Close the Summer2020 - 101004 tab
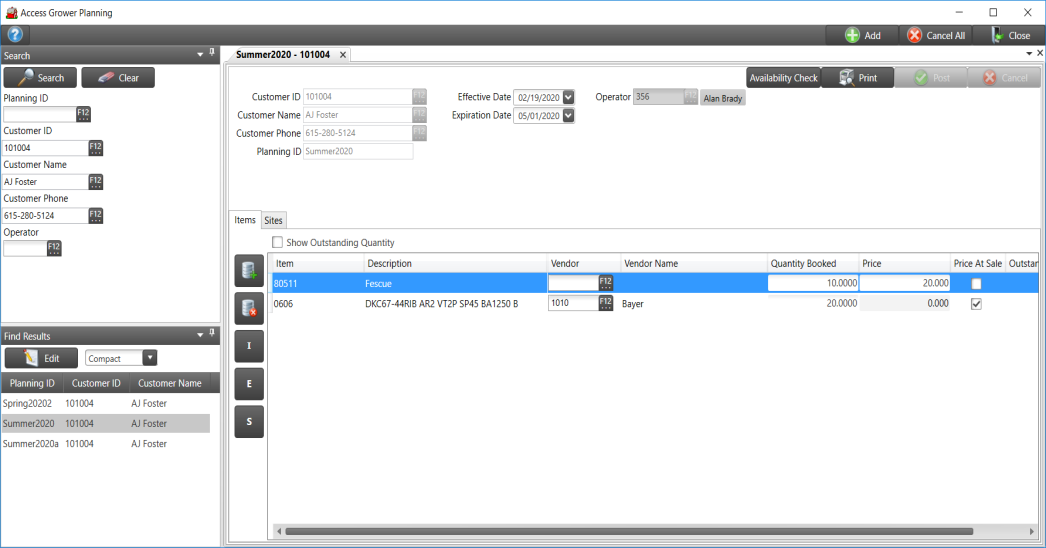Viewport: 1046px width, 548px height. click(x=343, y=55)
